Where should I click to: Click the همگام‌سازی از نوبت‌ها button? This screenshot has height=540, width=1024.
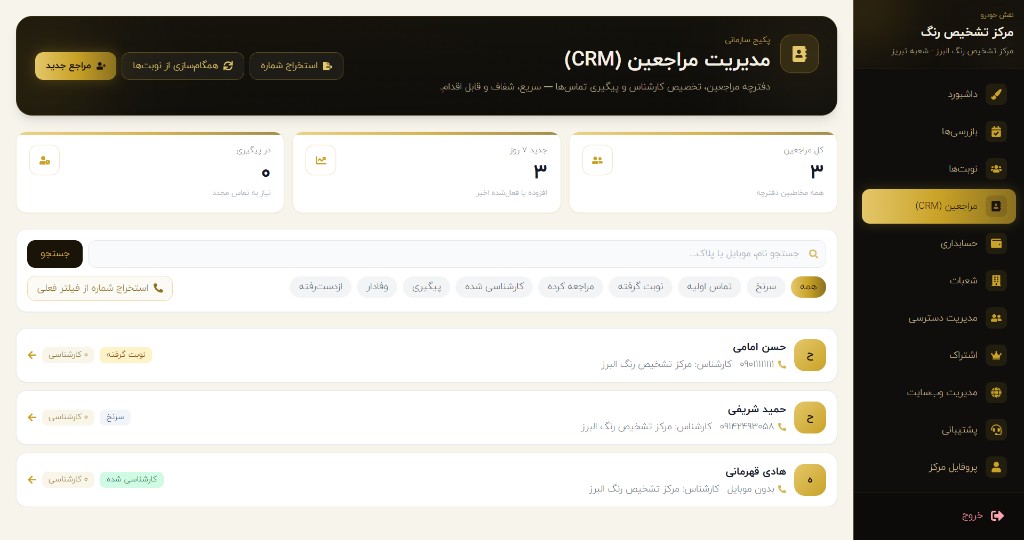pyautogui.click(x=183, y=66)
